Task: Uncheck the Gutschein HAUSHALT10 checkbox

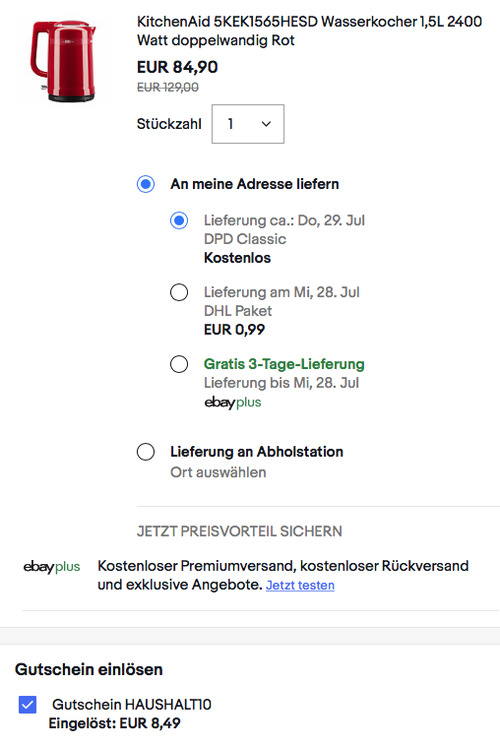Action: (x=28, y=704)
